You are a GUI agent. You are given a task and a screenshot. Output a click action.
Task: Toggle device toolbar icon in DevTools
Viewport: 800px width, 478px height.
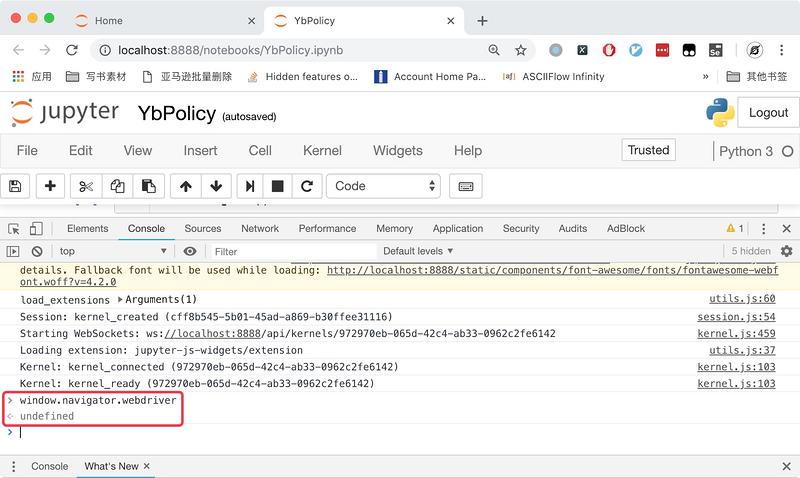coord(36,229)
